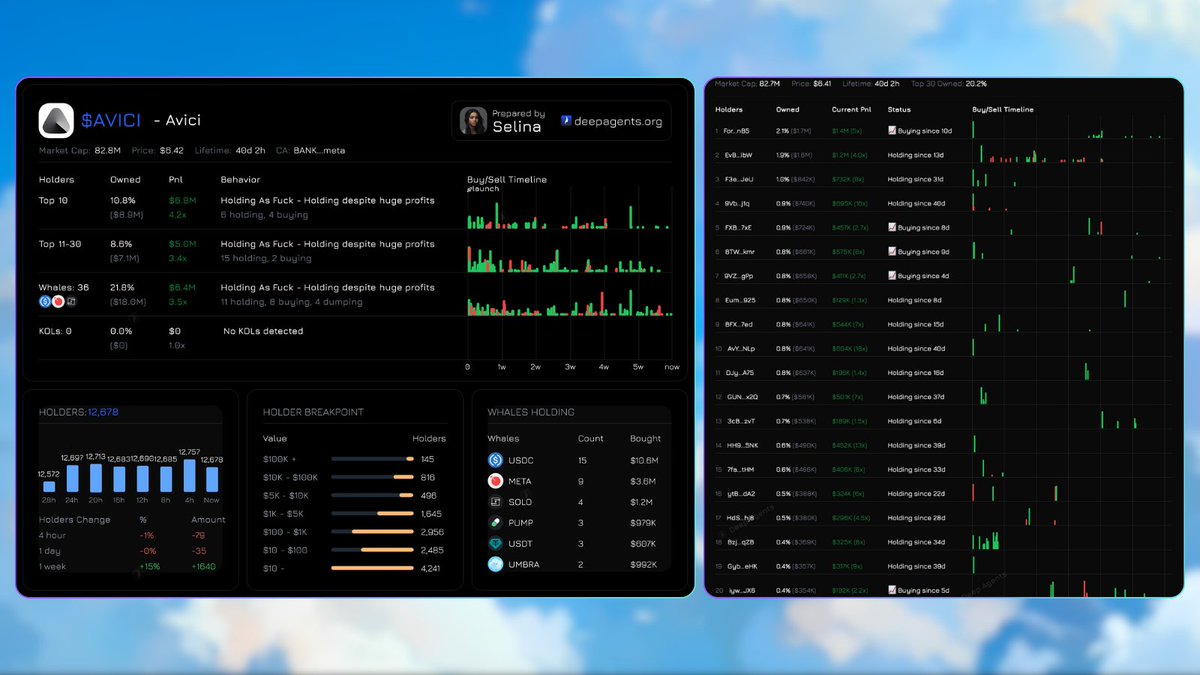This screenshot has width=1200, height=675.
Task: Click the Now bar in Holders chart
Action: [x=212, y=480]
